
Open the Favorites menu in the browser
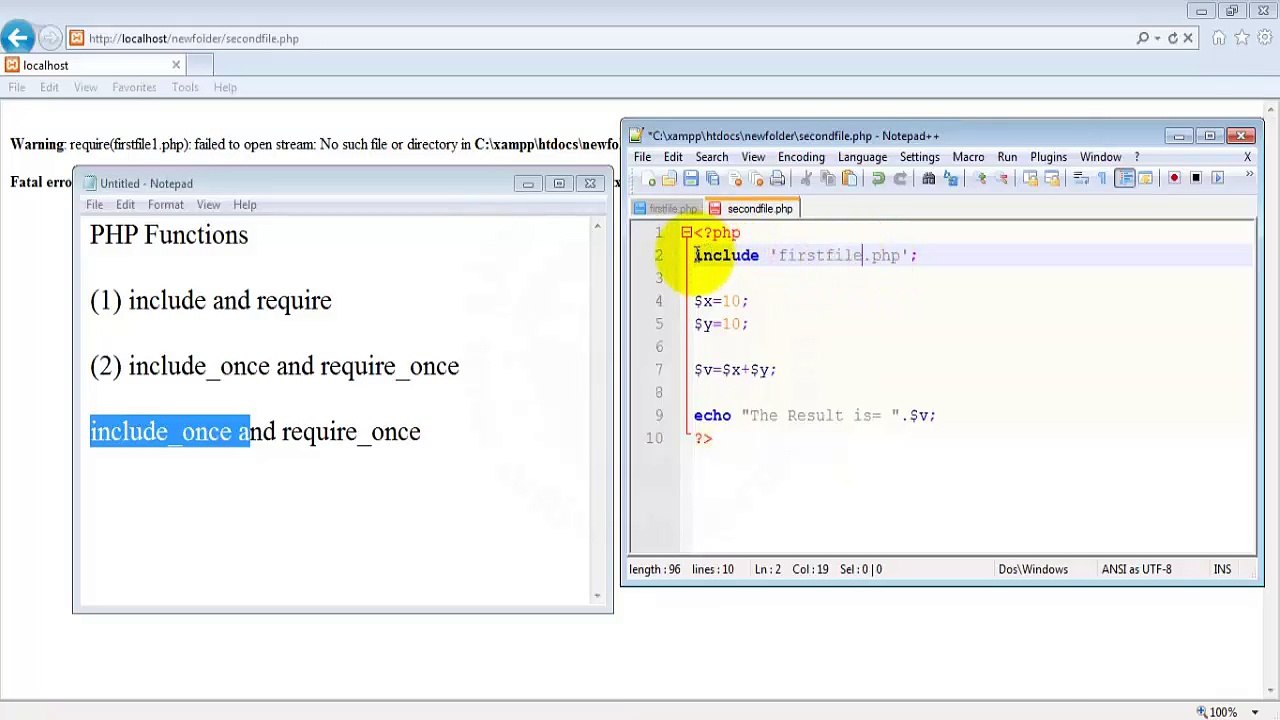(x=134, y=87)
